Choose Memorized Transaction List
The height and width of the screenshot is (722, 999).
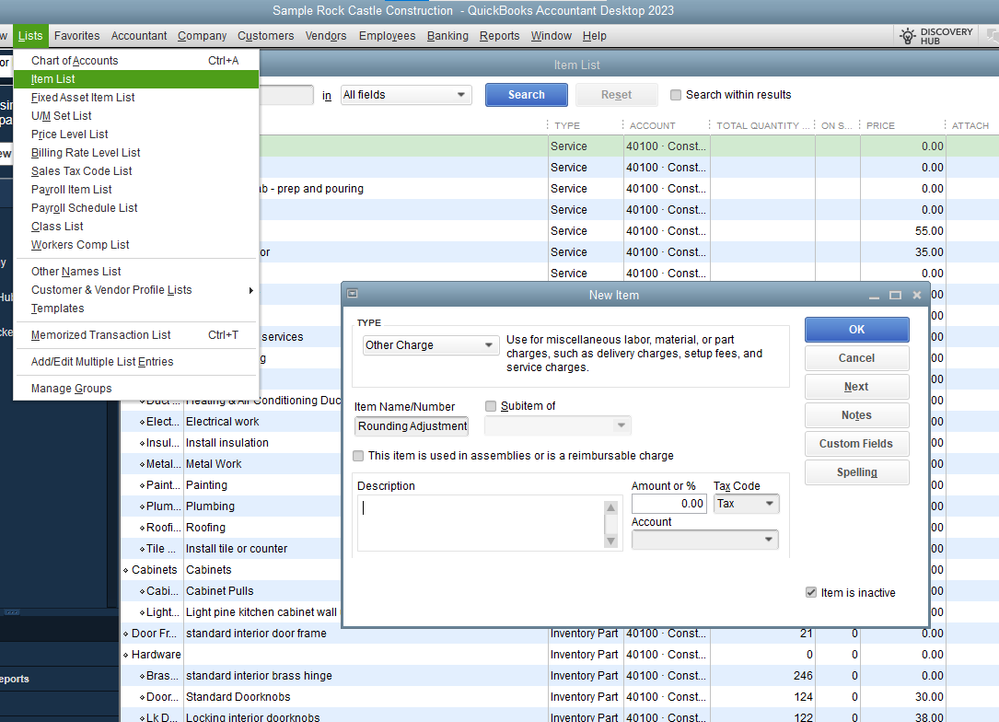pyautogui.click(x=136, y=335)
